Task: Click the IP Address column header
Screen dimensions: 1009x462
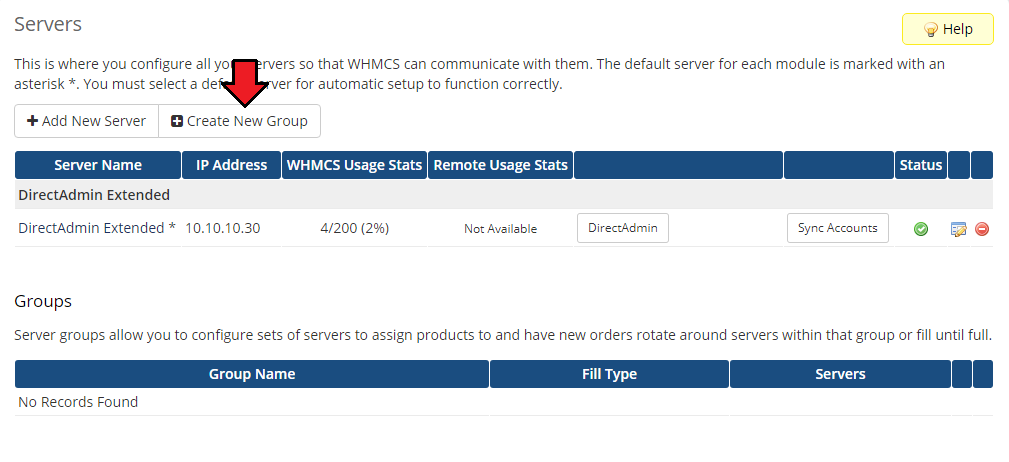Action: point(232,165)
